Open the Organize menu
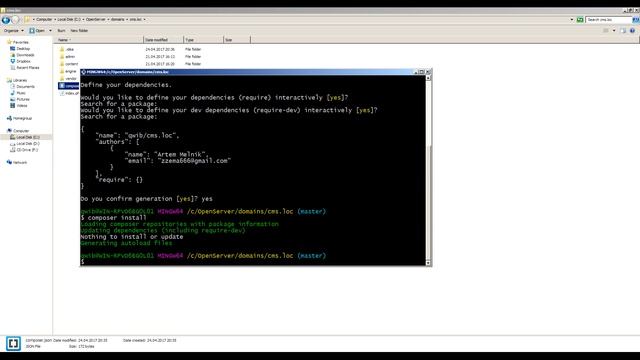Viewport: 640px width, 360px height. pos(13,31)
